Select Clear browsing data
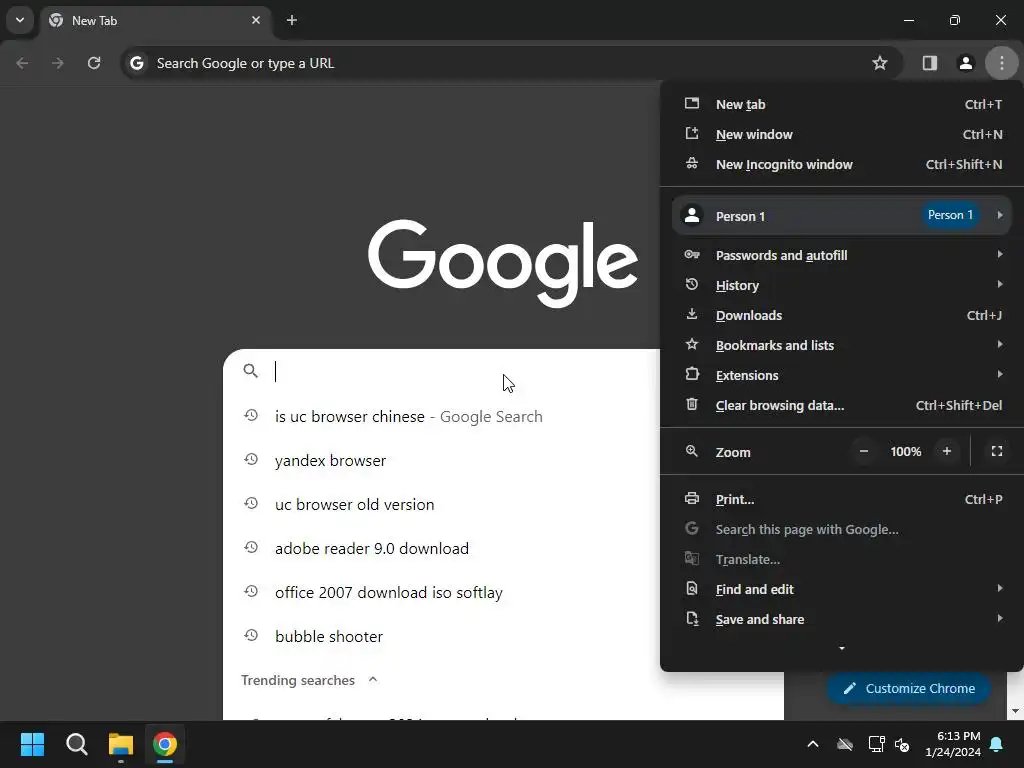This screenshot has width=1024, height=768. pos(842,406)
